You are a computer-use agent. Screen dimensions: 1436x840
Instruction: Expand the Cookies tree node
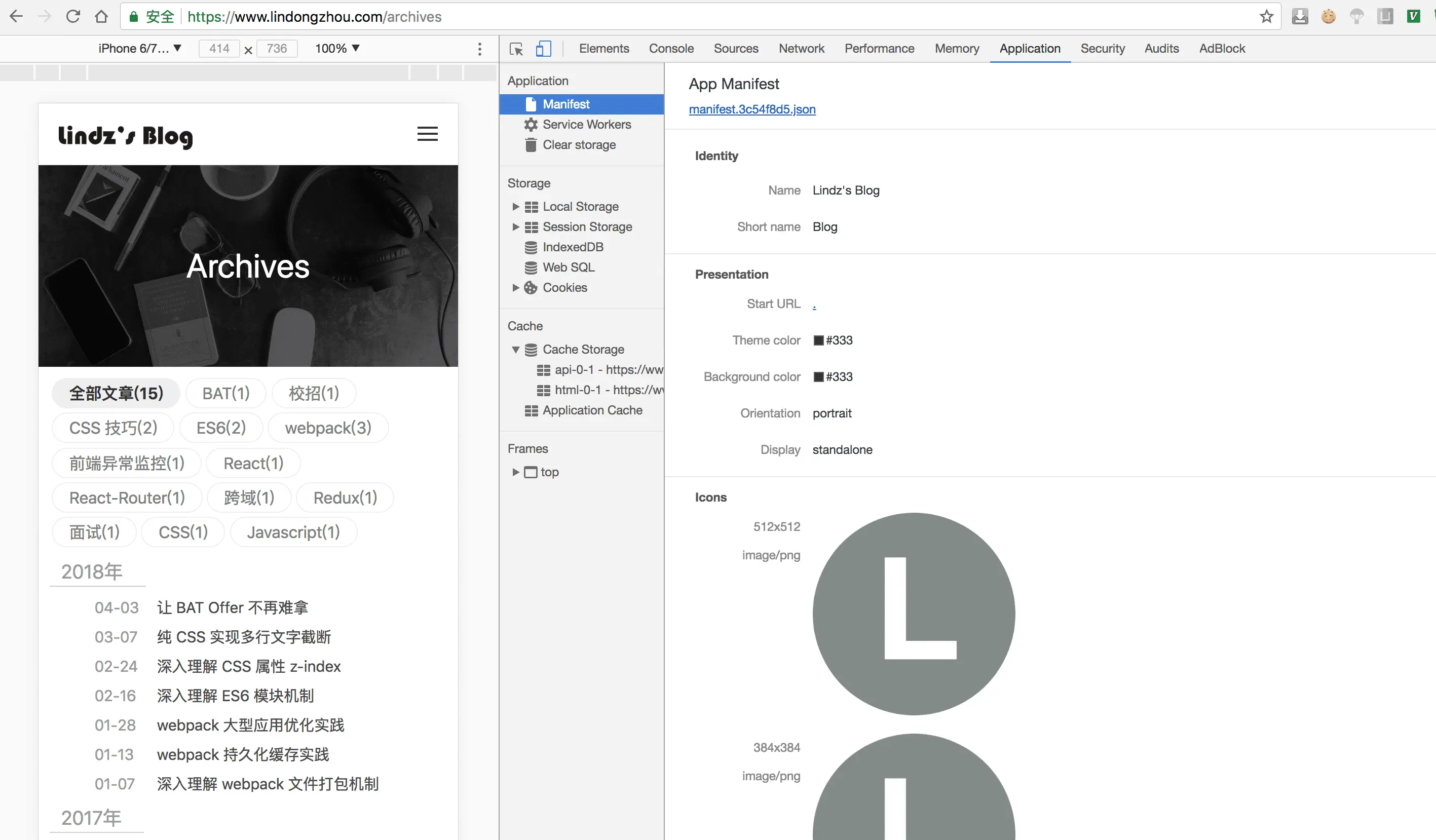pyautogui.click(x=516, y=288)
